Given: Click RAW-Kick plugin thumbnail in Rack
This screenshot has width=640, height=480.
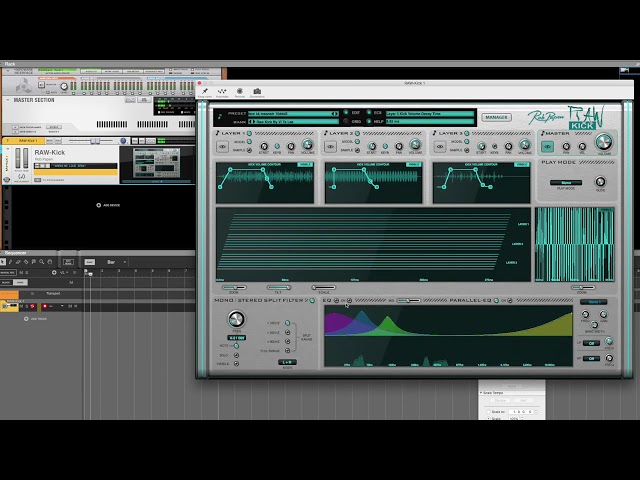Looking at the screenshot, I should click(x=157, y=163).
